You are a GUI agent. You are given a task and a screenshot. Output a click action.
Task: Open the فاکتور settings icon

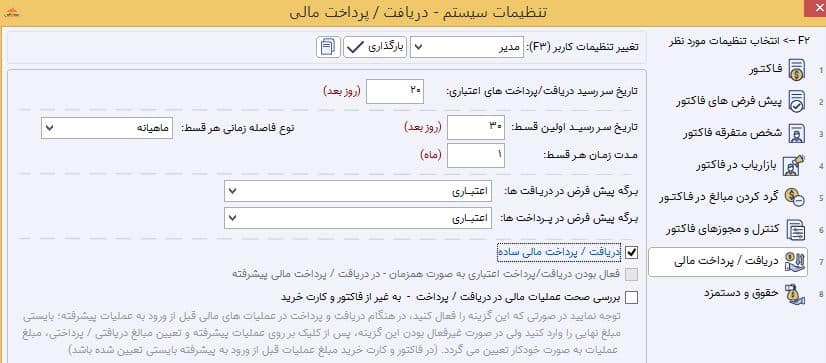[x=795, y=69]
